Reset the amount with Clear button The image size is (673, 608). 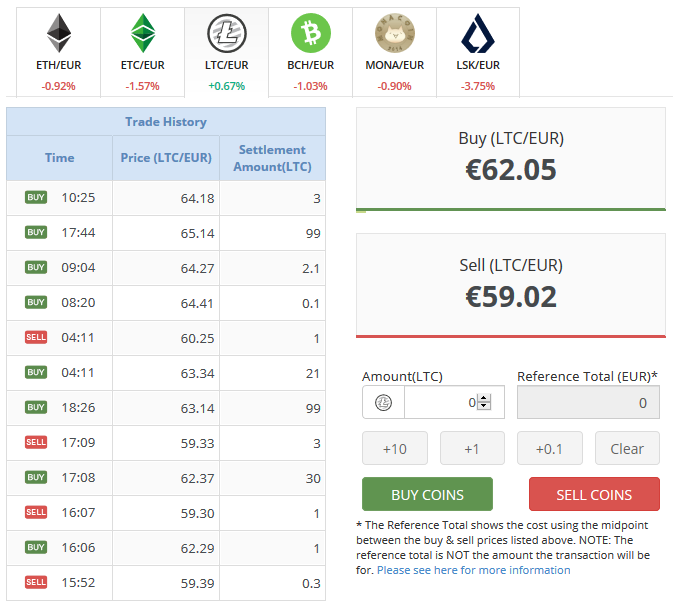[627, 448]
